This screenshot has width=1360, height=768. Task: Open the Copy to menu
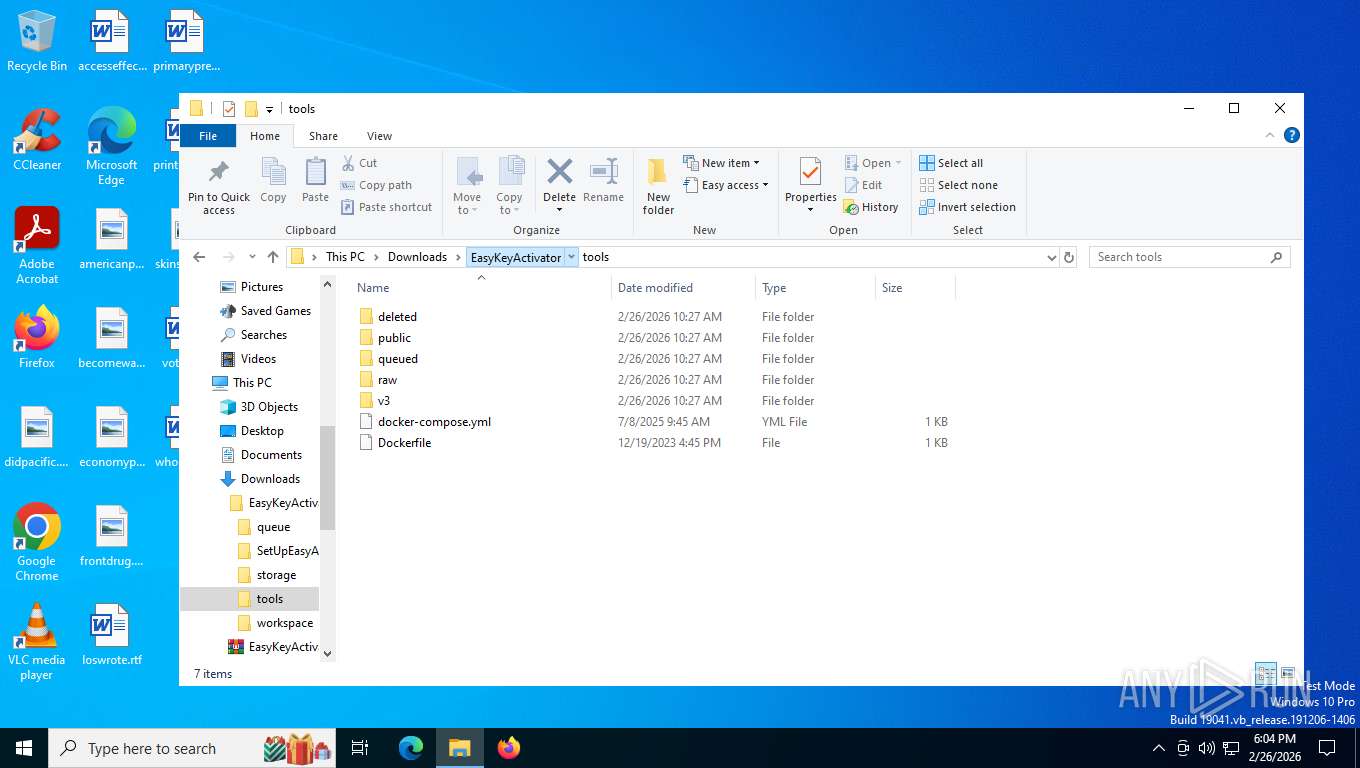510,186
